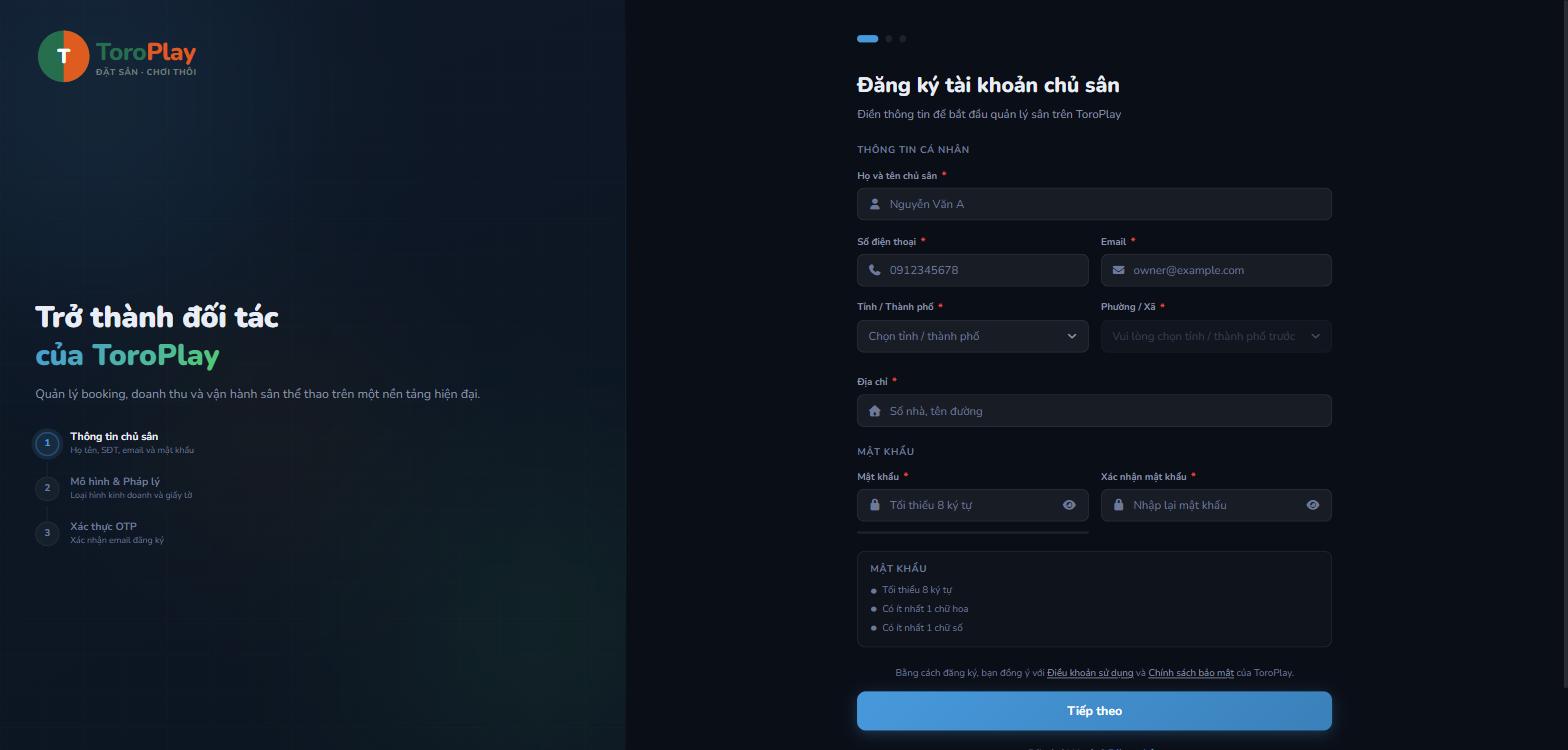Click the envelope icon in email field
Screen dimensions: 1568x750
[x=1118, y=270]
